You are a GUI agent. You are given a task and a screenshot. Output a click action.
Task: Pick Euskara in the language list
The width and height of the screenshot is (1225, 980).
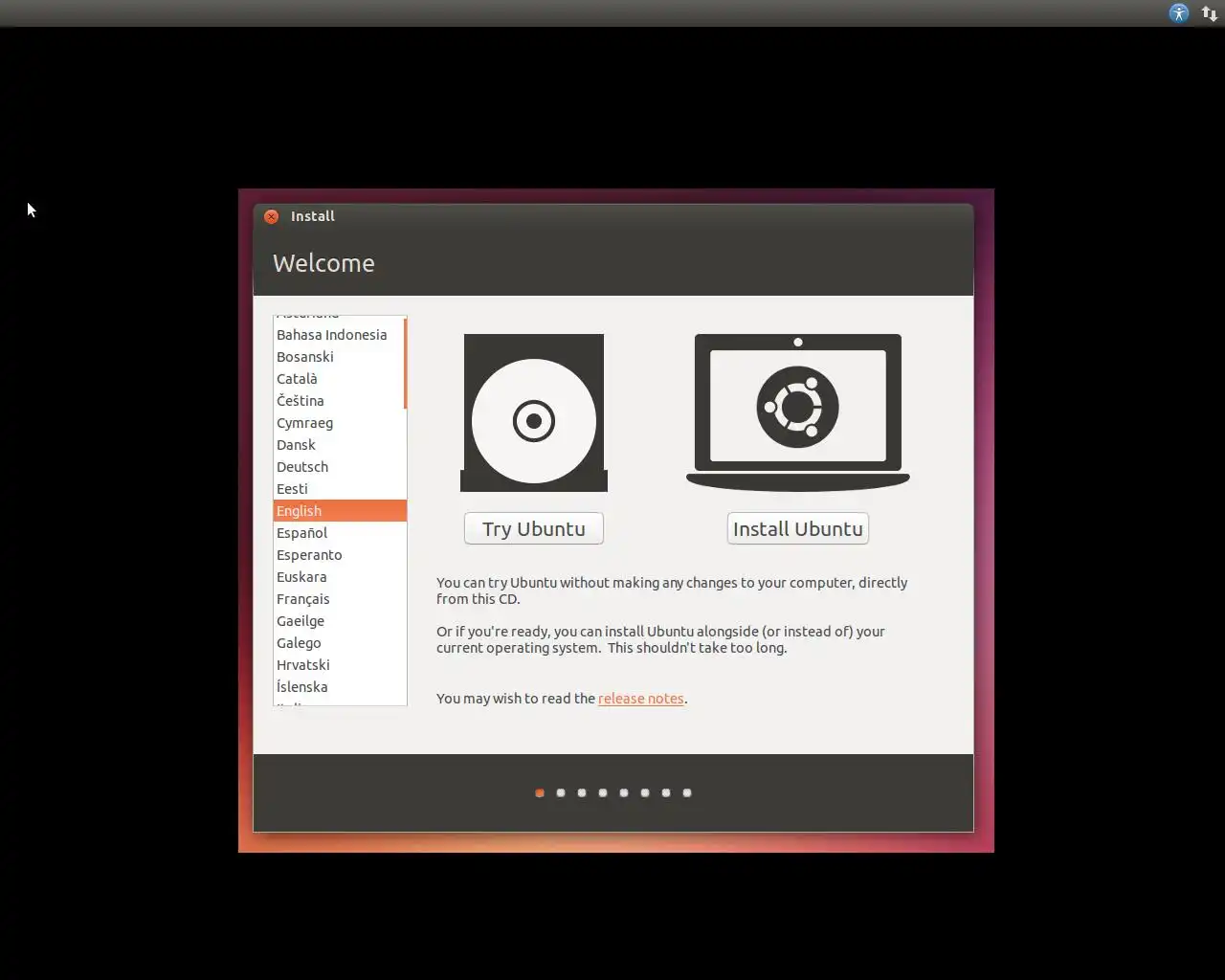pos(340,577)
